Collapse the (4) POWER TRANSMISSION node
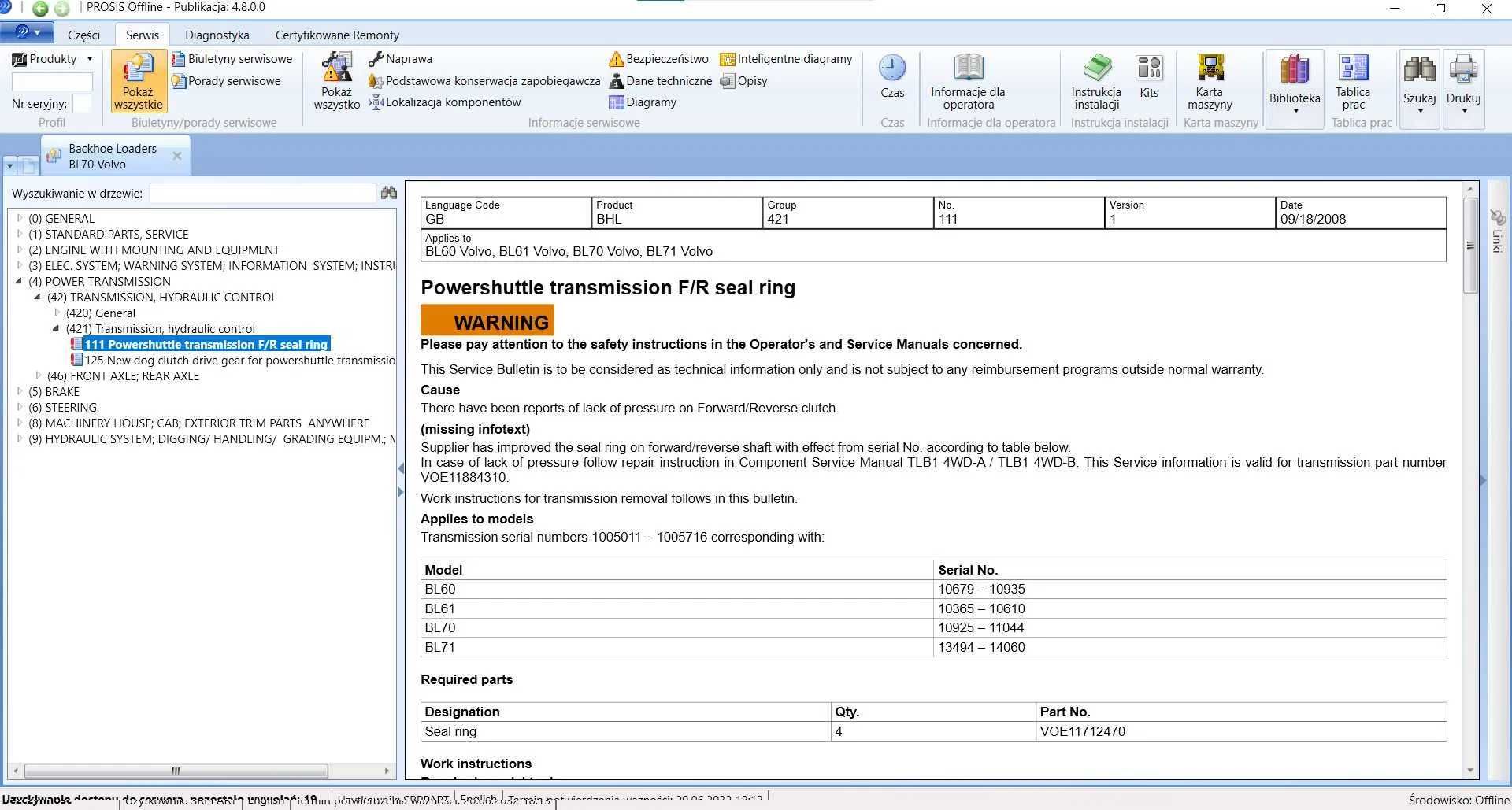 pyautogui.click(x=19, y=281)
